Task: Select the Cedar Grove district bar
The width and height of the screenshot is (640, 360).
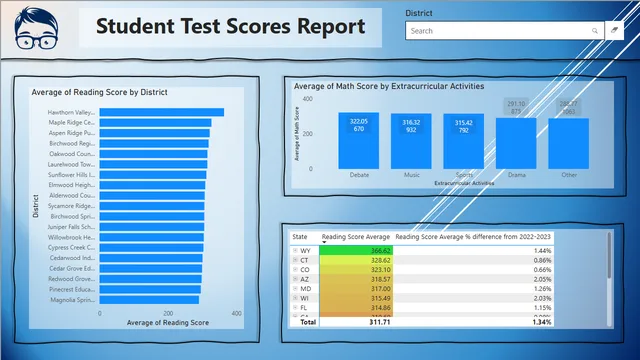Action: (x=151, y=269)
